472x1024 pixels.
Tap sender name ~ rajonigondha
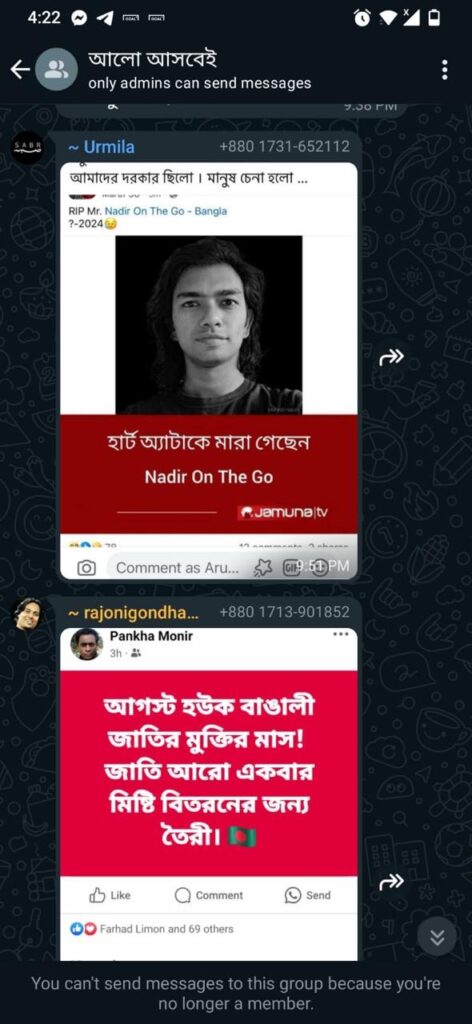click(134, 613)
